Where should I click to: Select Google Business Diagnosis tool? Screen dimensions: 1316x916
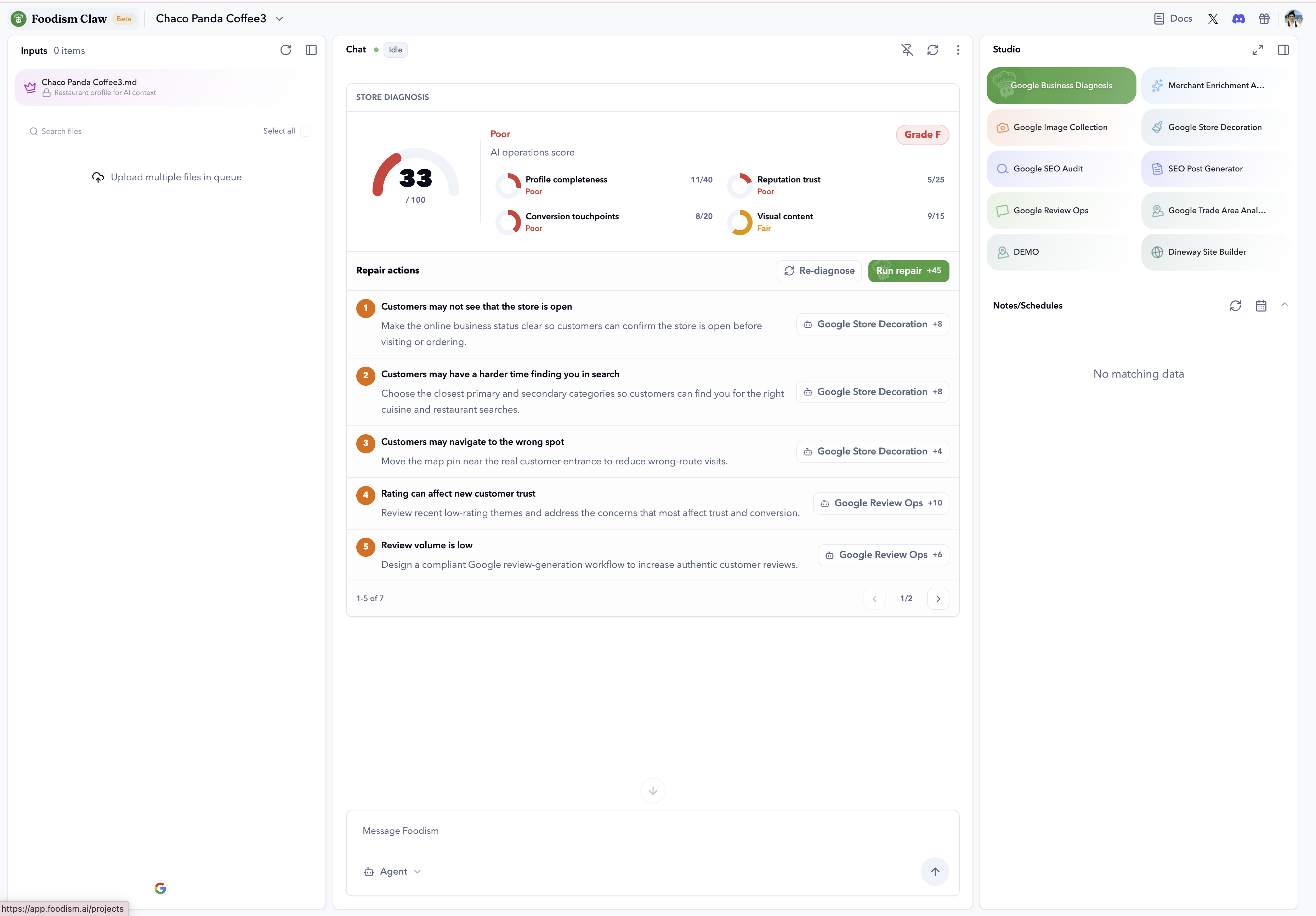[x=1061, y=85]
